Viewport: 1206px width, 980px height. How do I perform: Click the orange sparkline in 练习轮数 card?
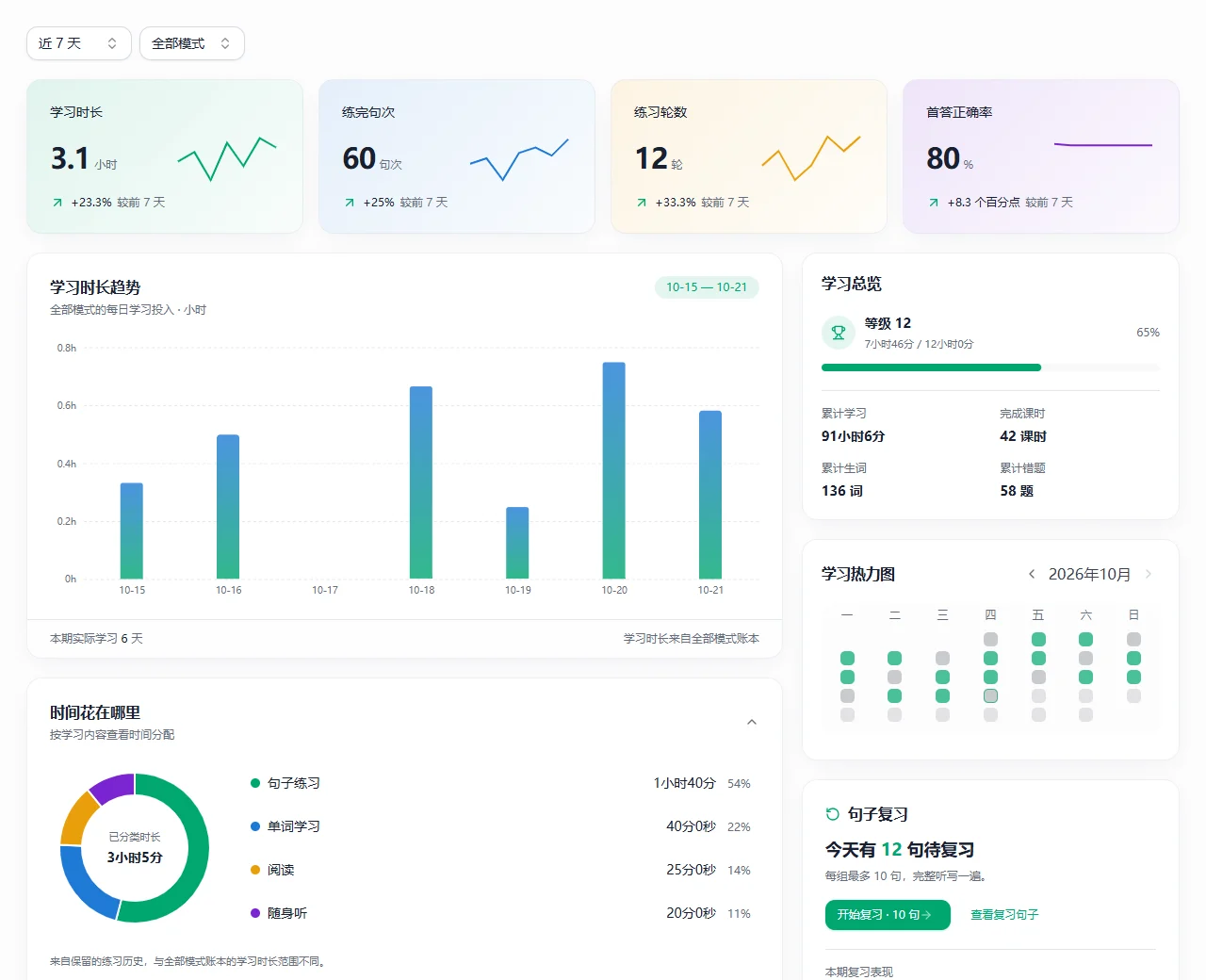(811, 157)
